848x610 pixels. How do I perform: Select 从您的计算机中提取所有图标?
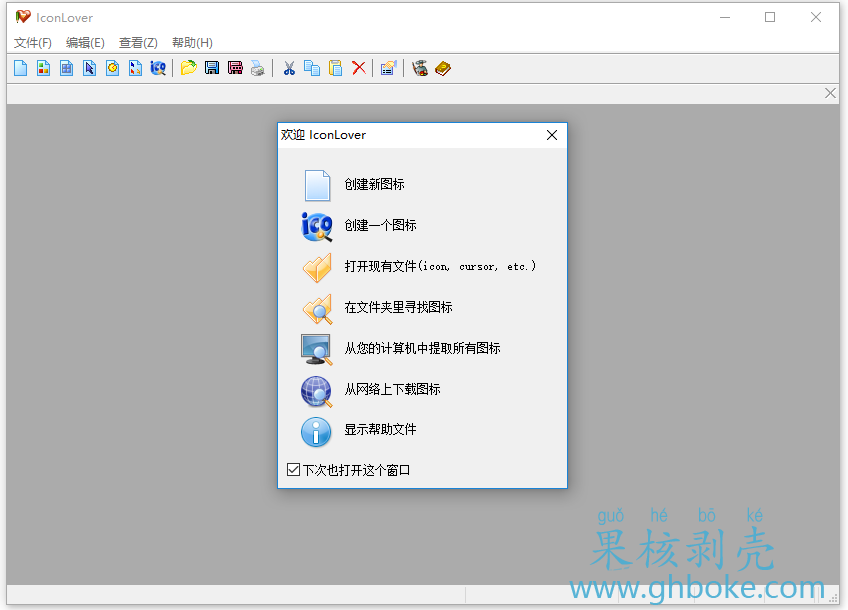tap(422, 349)
